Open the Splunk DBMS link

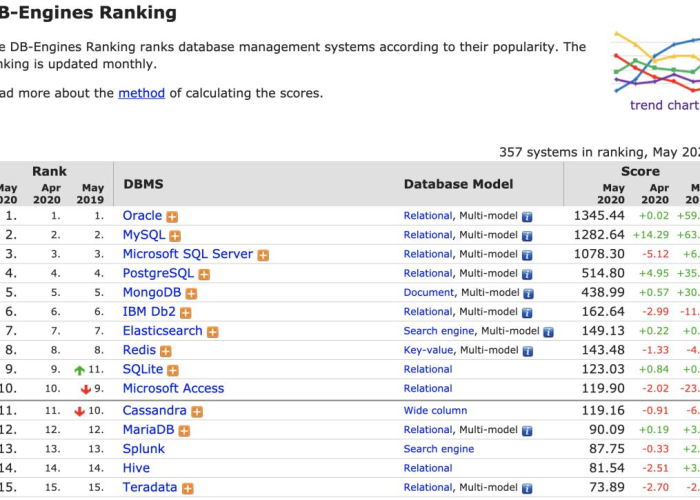(x=144, y=449)
